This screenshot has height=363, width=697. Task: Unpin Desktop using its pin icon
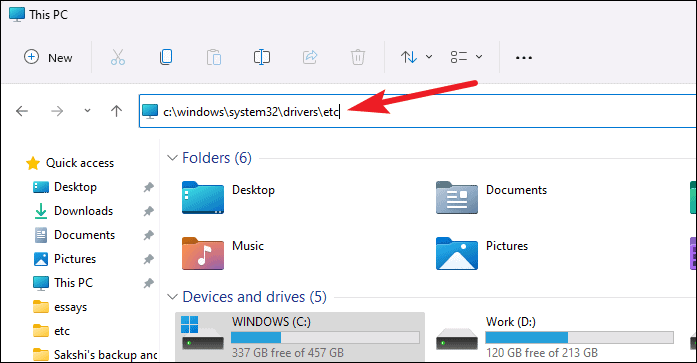pyautogui.click(x=148, y=187)
